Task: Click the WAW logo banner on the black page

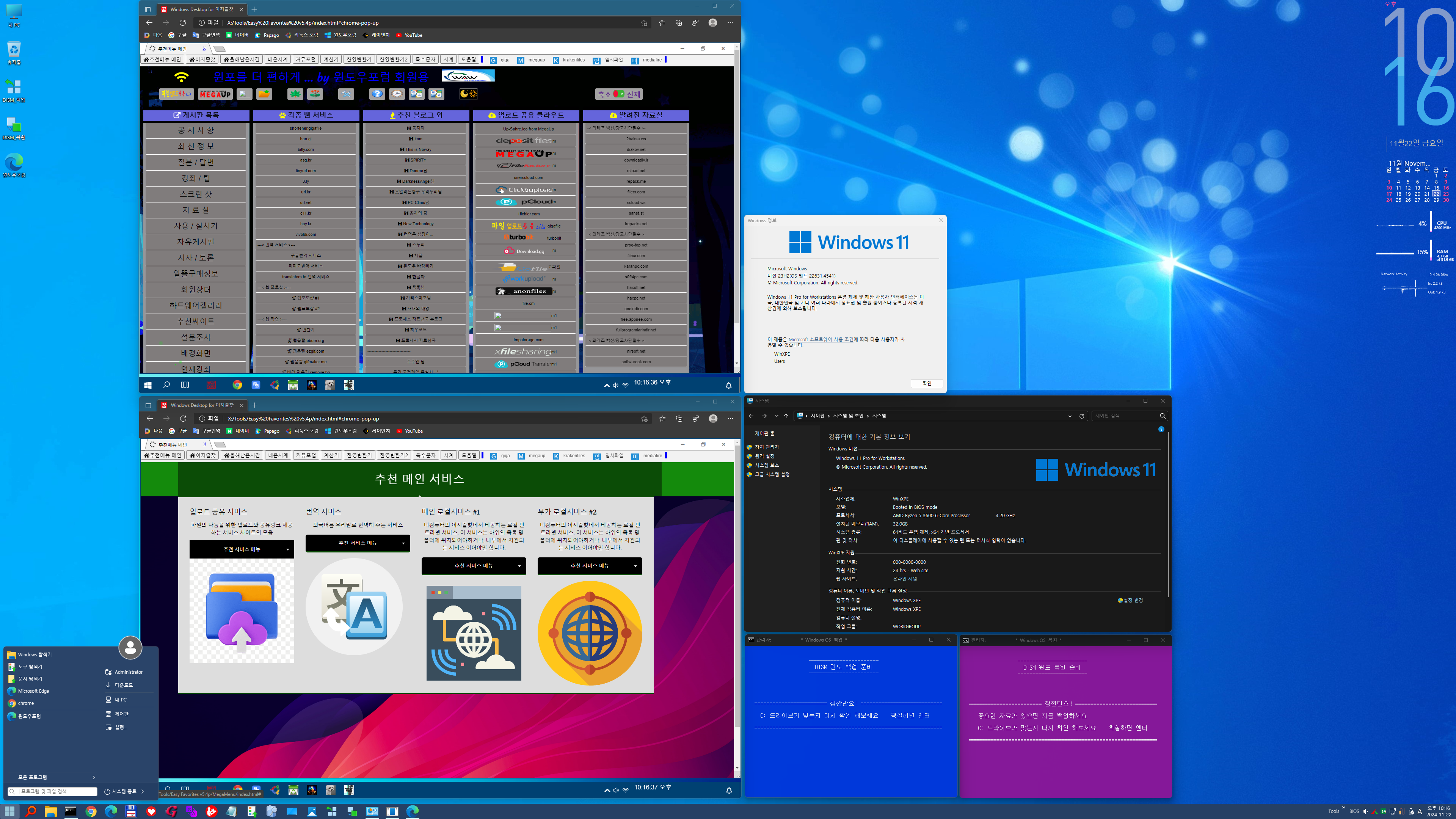Action: 468,76
